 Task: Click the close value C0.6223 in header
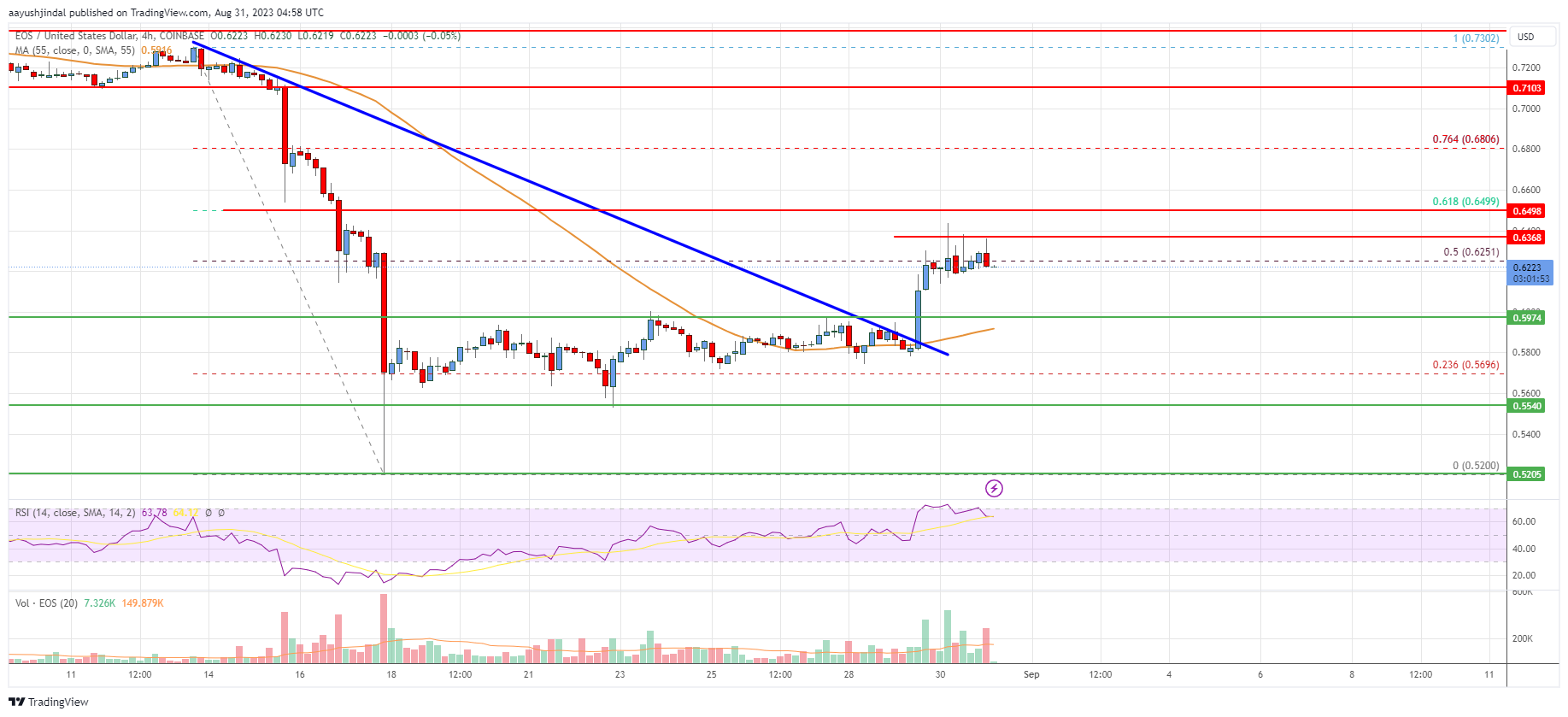[x=358, y=36]
